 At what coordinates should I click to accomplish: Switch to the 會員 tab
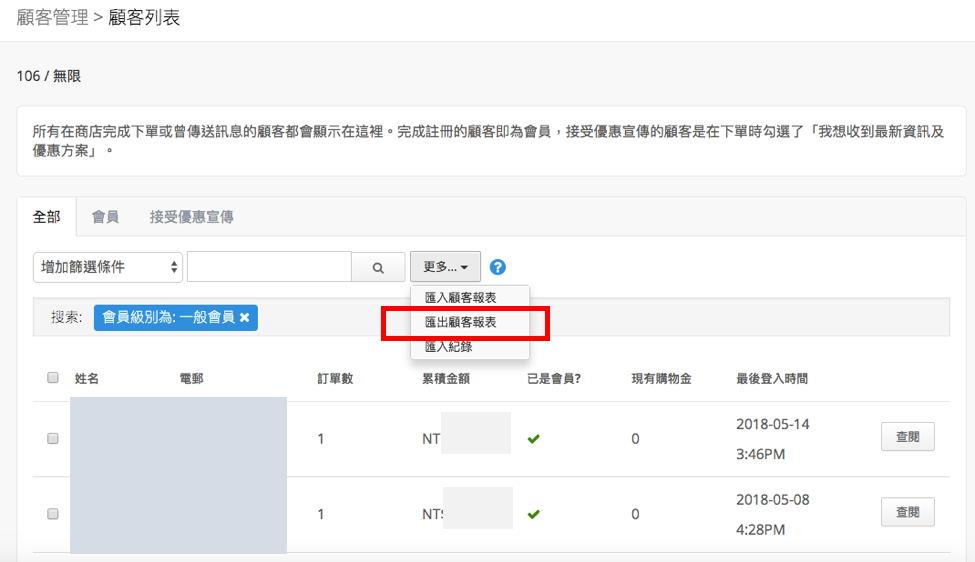point(105,217)
